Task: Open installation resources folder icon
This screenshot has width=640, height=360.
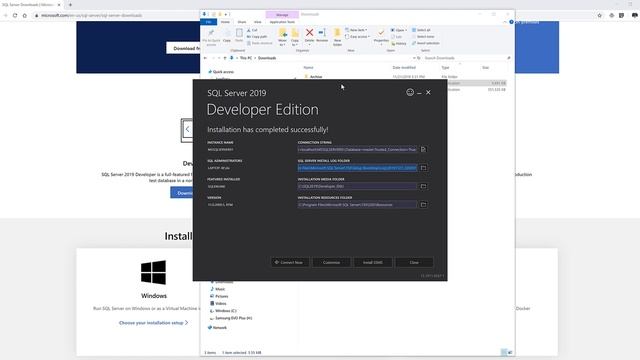Action: pos(423,204)
